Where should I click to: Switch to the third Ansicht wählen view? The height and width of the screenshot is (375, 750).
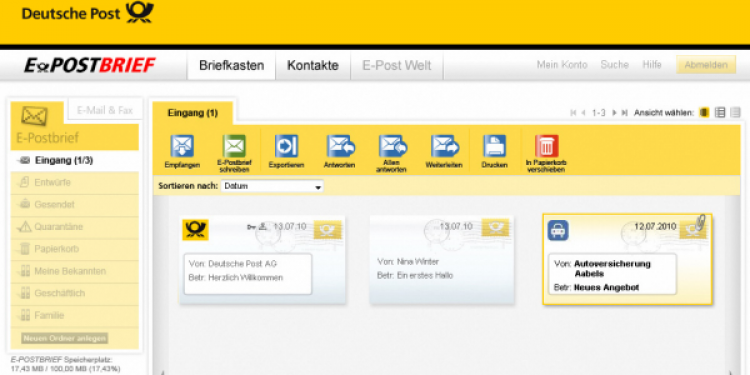735,112
